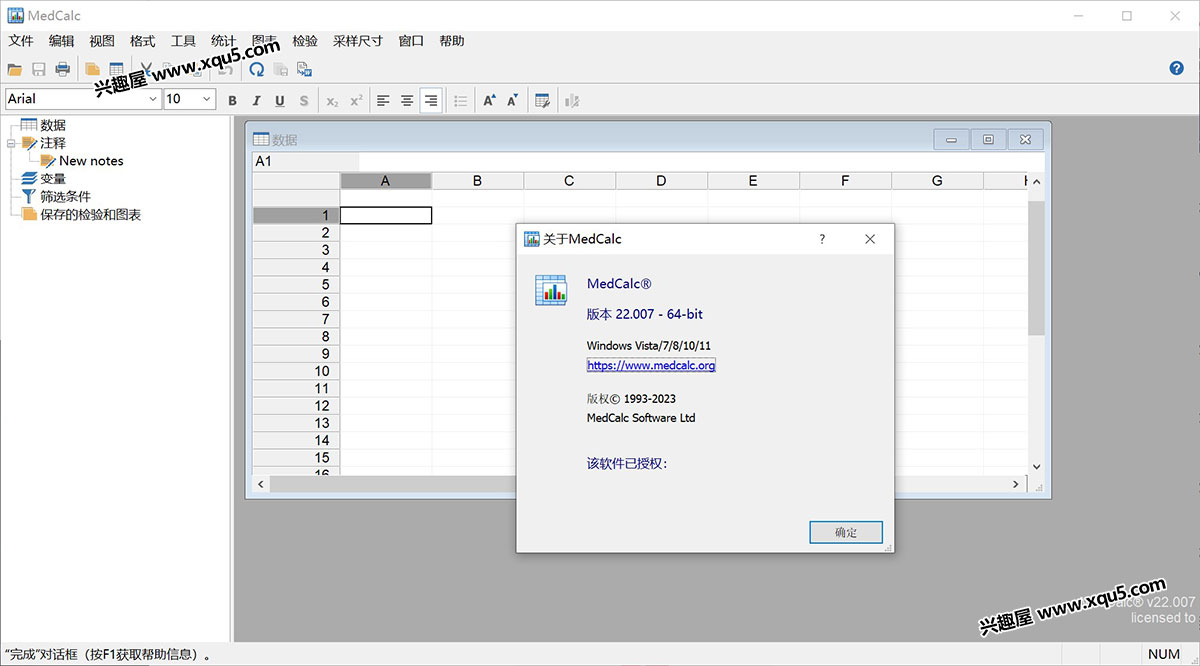Click the MedCalc logo icon in About dialog
The image size is (1200, 666).
[x=551, y=289]
